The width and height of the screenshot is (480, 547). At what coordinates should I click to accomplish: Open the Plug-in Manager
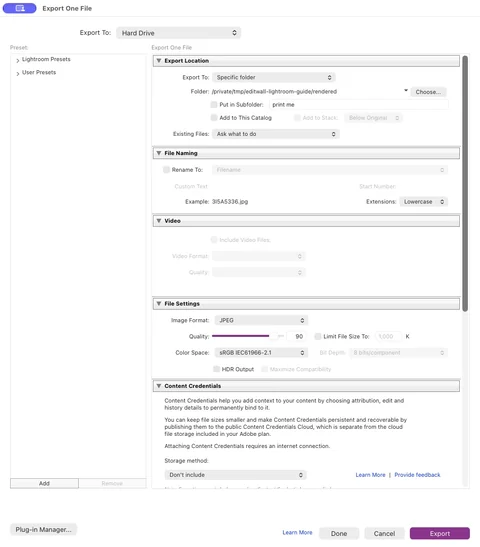pos(44,530)
